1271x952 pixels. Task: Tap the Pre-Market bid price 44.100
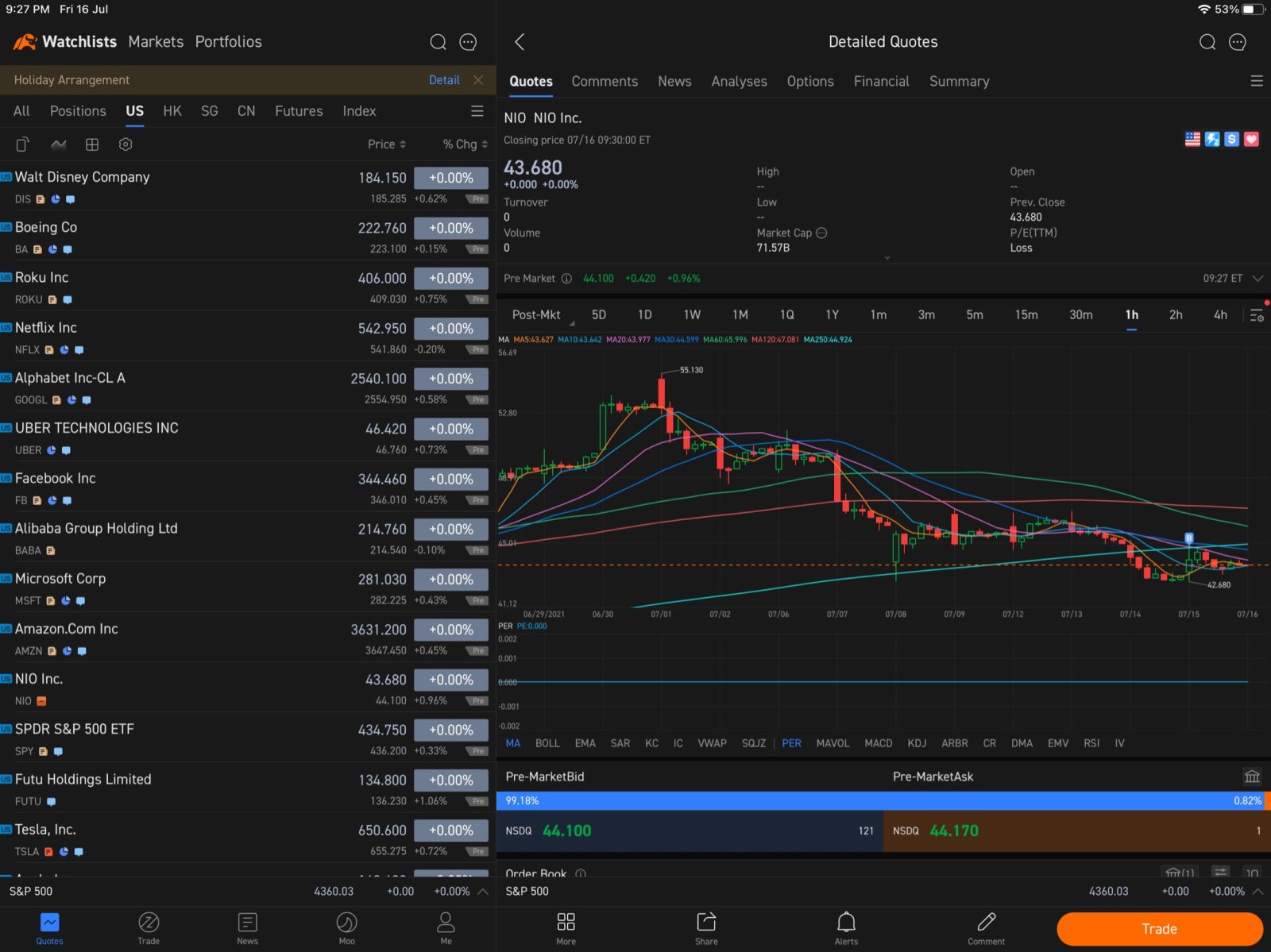tap(567, 831)
